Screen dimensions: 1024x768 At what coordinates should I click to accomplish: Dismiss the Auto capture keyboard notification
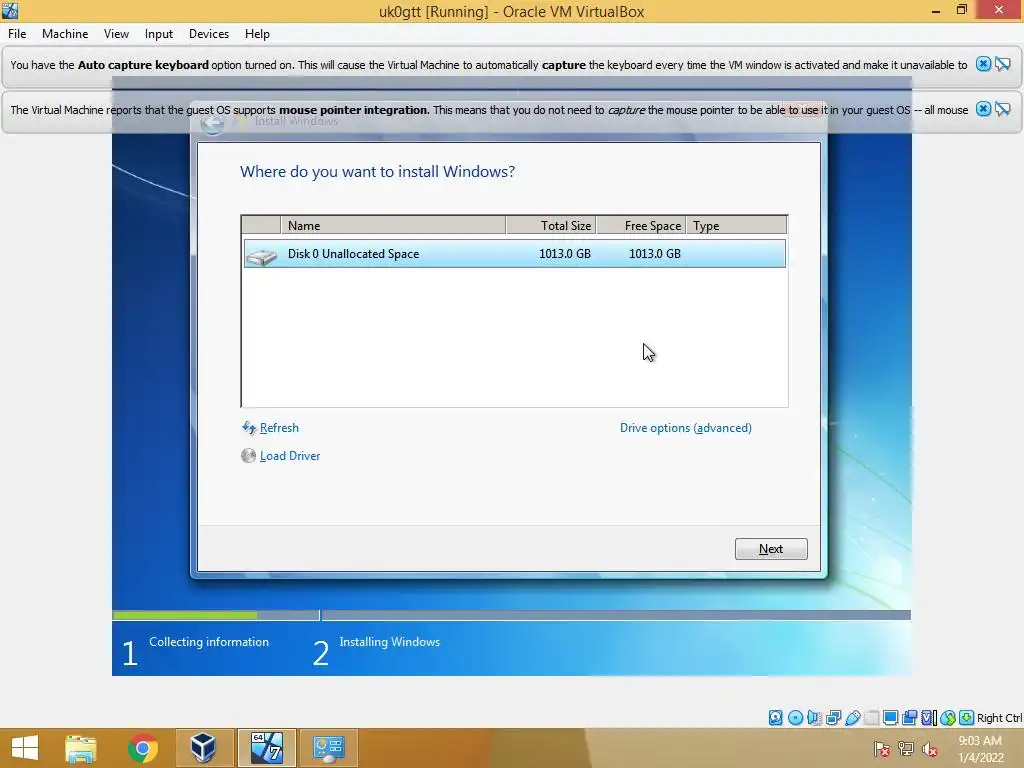click(x=983, y=64)
